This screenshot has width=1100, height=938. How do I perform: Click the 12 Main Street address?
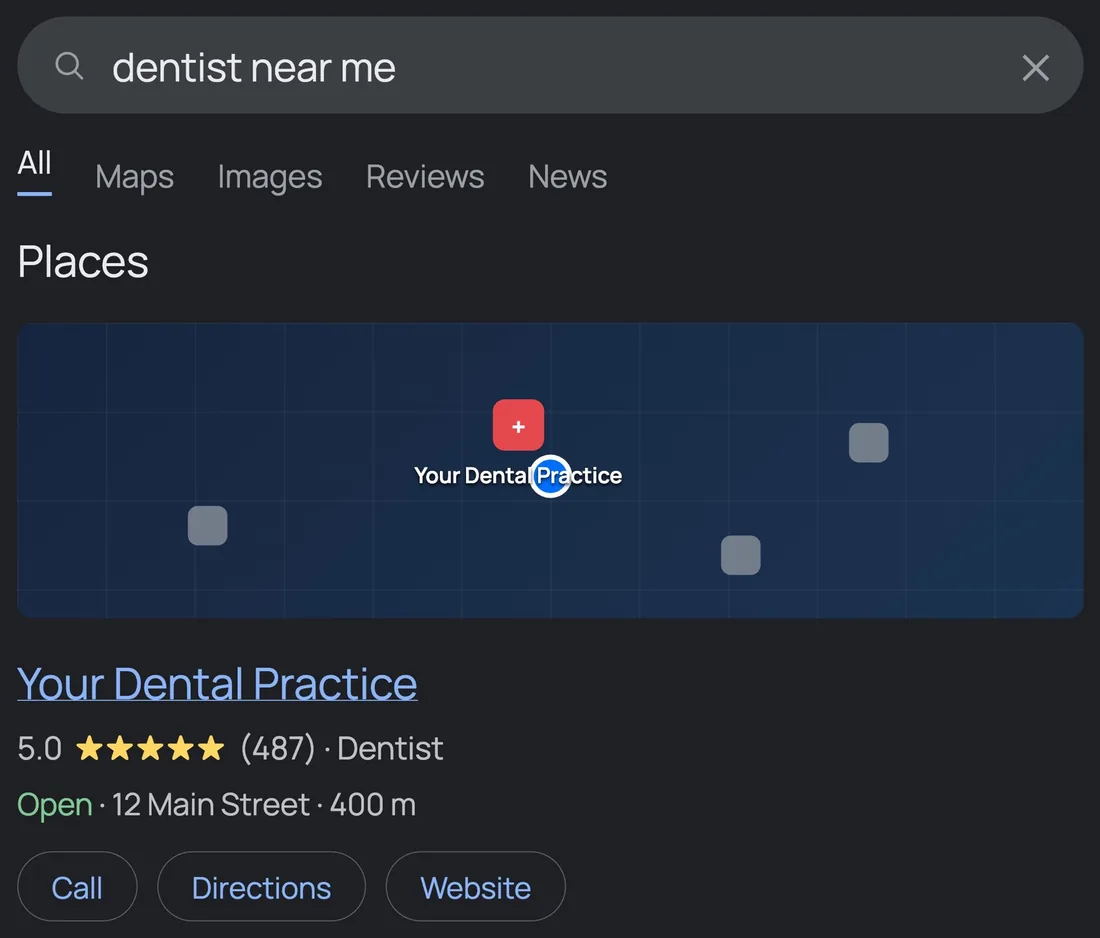click(211, 805)
